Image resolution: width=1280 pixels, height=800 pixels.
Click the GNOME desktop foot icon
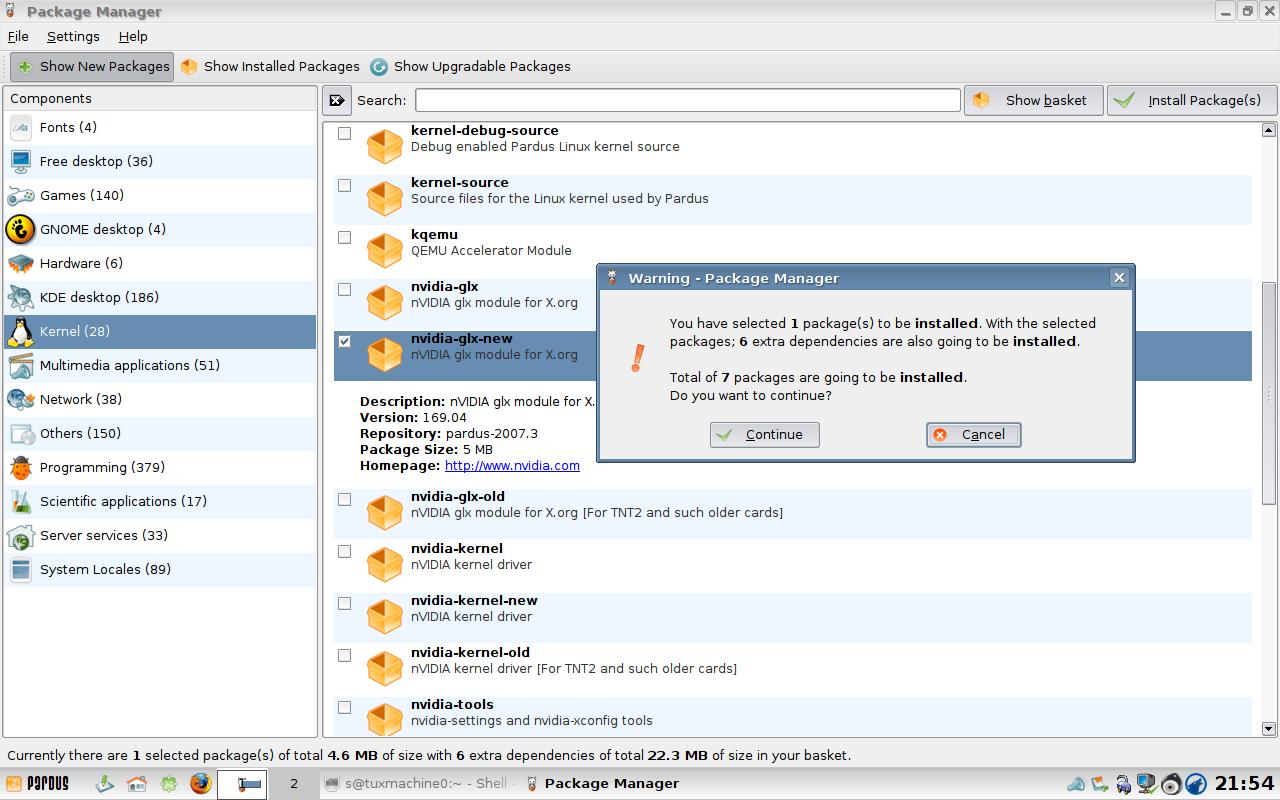click(x=21, y=230)
